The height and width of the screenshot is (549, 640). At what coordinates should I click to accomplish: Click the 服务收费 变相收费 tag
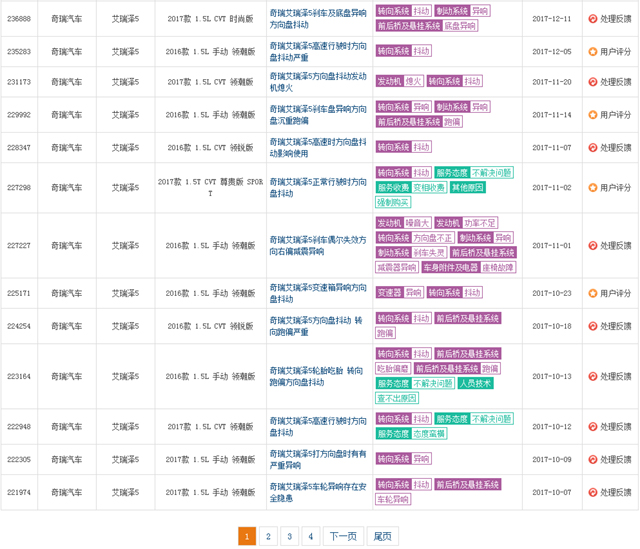[411, 188]
